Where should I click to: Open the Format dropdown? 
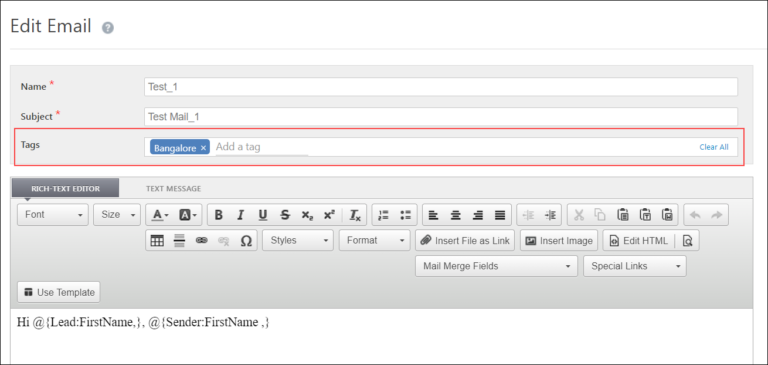pyautogui.click(x=375, y=241)
